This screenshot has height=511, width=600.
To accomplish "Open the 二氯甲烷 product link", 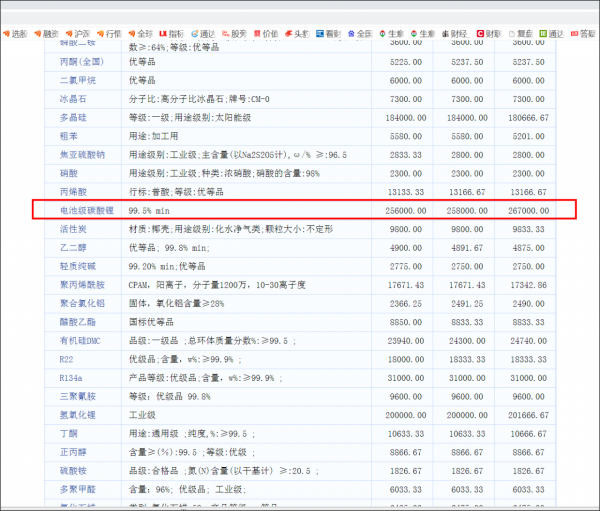I will click(x=78, y=80).
